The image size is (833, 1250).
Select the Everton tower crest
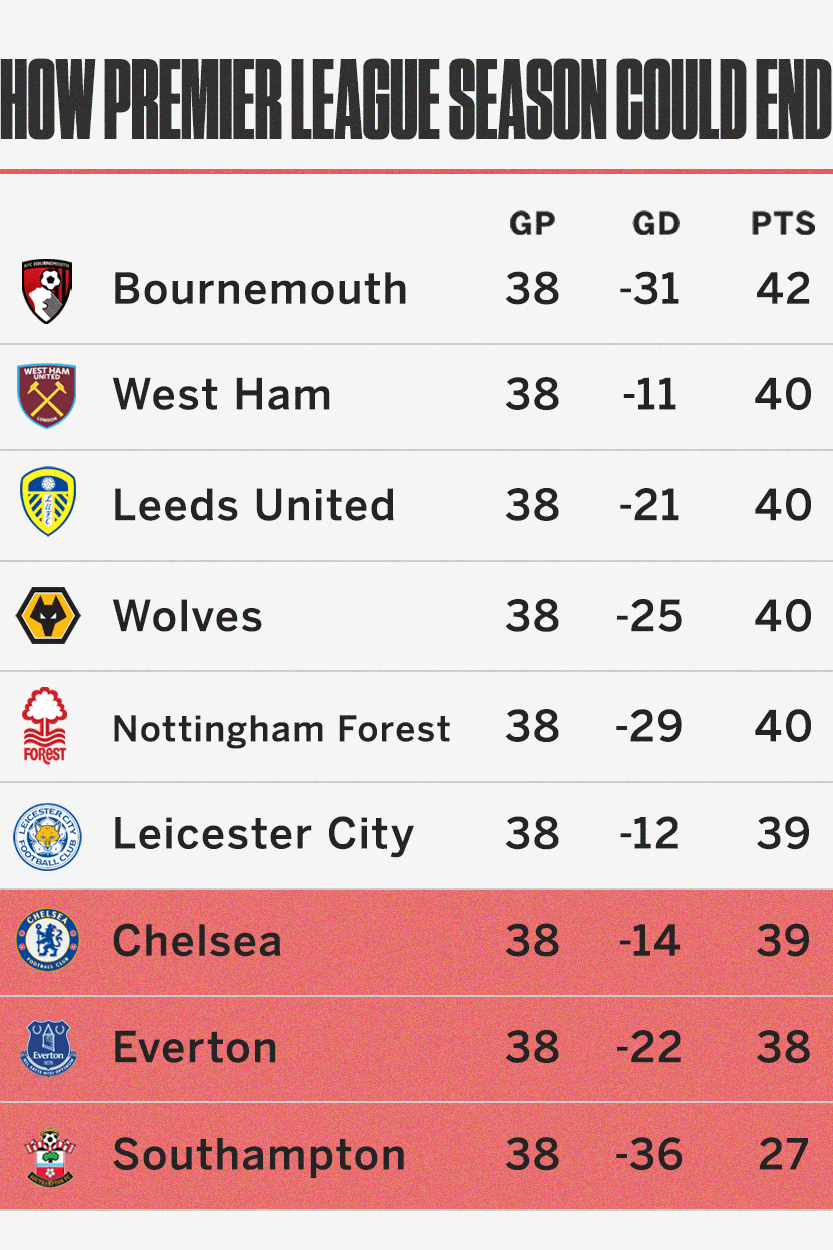click(49, 1049)
